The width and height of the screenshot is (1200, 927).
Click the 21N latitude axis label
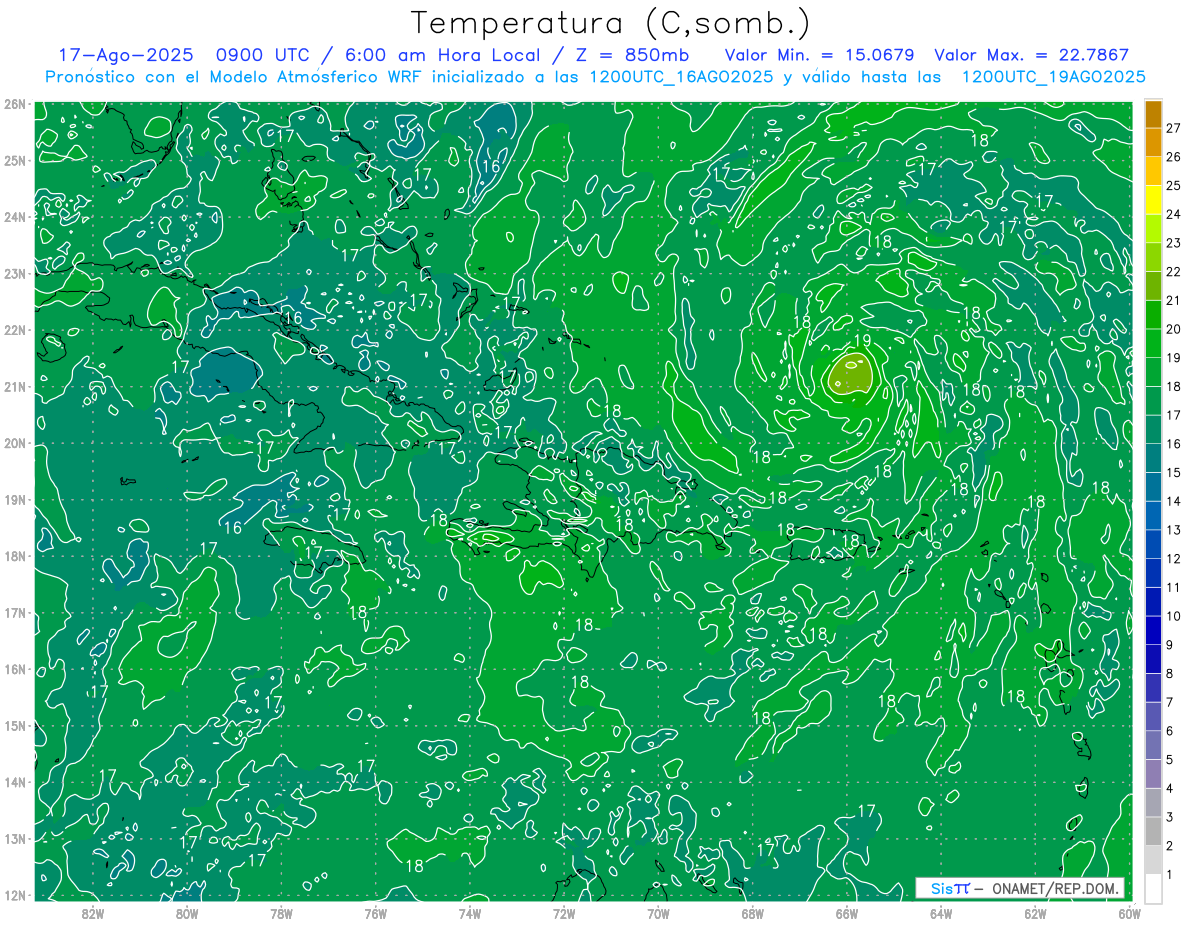pos(14,386)
